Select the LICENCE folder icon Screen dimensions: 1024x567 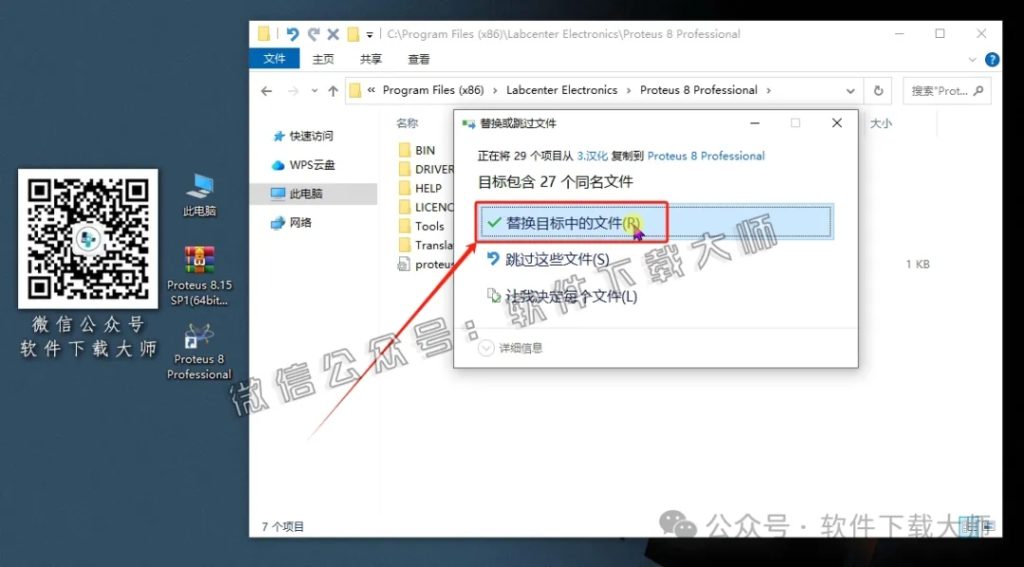(404, 207)
